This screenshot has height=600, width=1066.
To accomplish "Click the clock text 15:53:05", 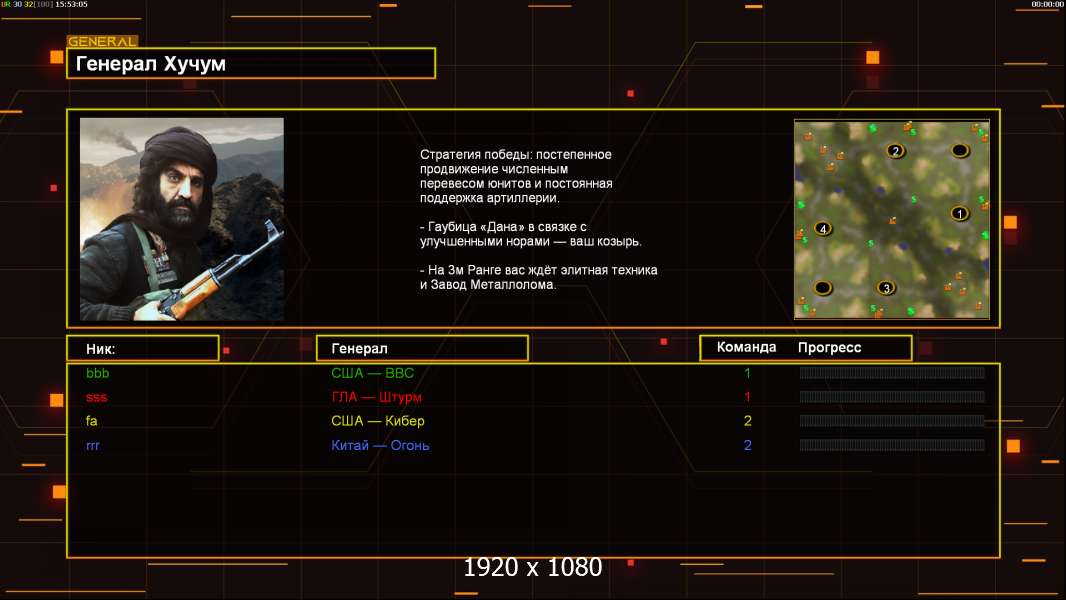I will tap(71, 4).
